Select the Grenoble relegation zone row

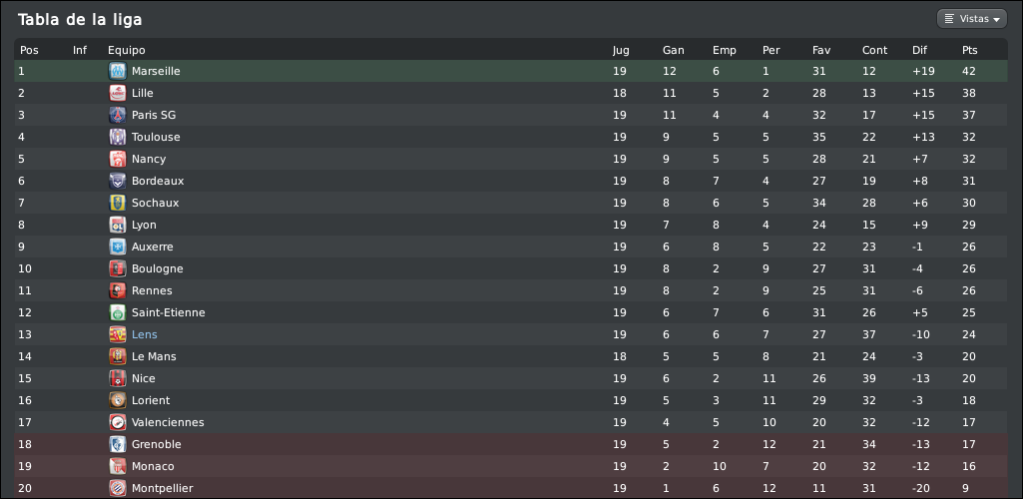point(511,444)
